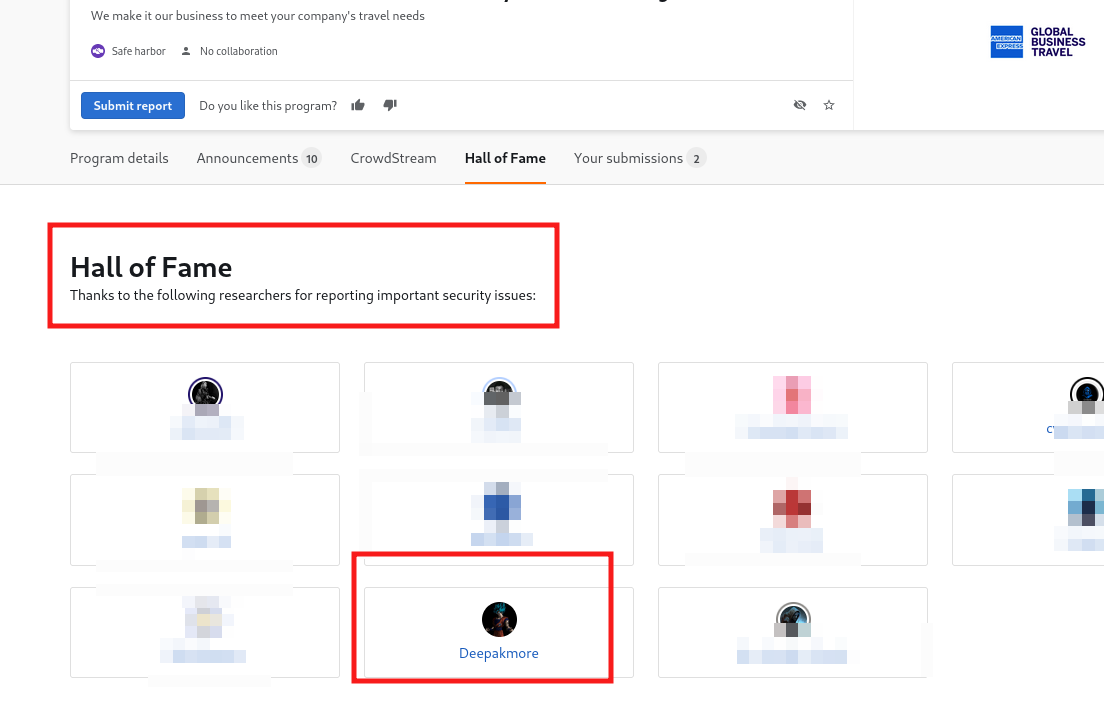
Task: Click the thumbs down icon
Action: 390,105
